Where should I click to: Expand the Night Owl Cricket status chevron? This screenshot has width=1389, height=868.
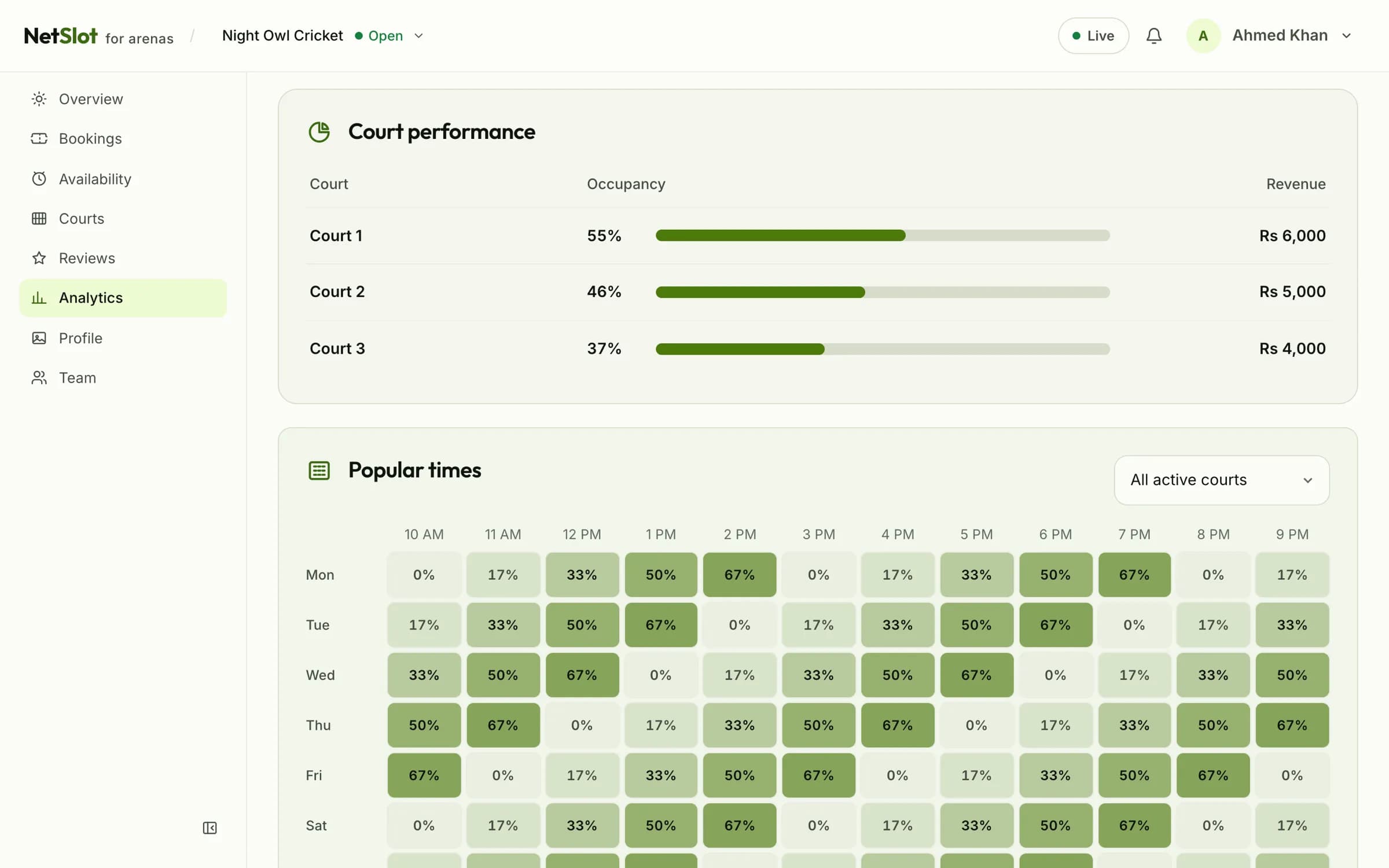tap(419, 36)
